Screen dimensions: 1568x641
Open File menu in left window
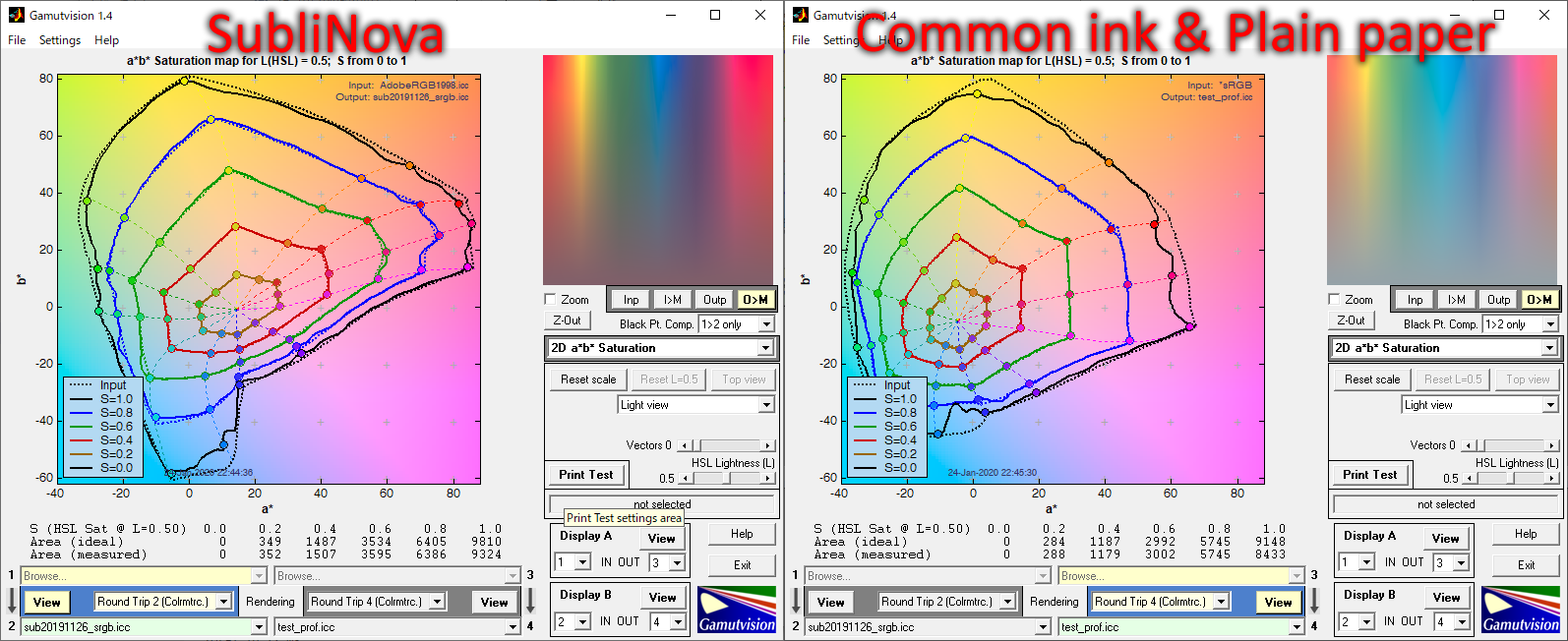17,40
